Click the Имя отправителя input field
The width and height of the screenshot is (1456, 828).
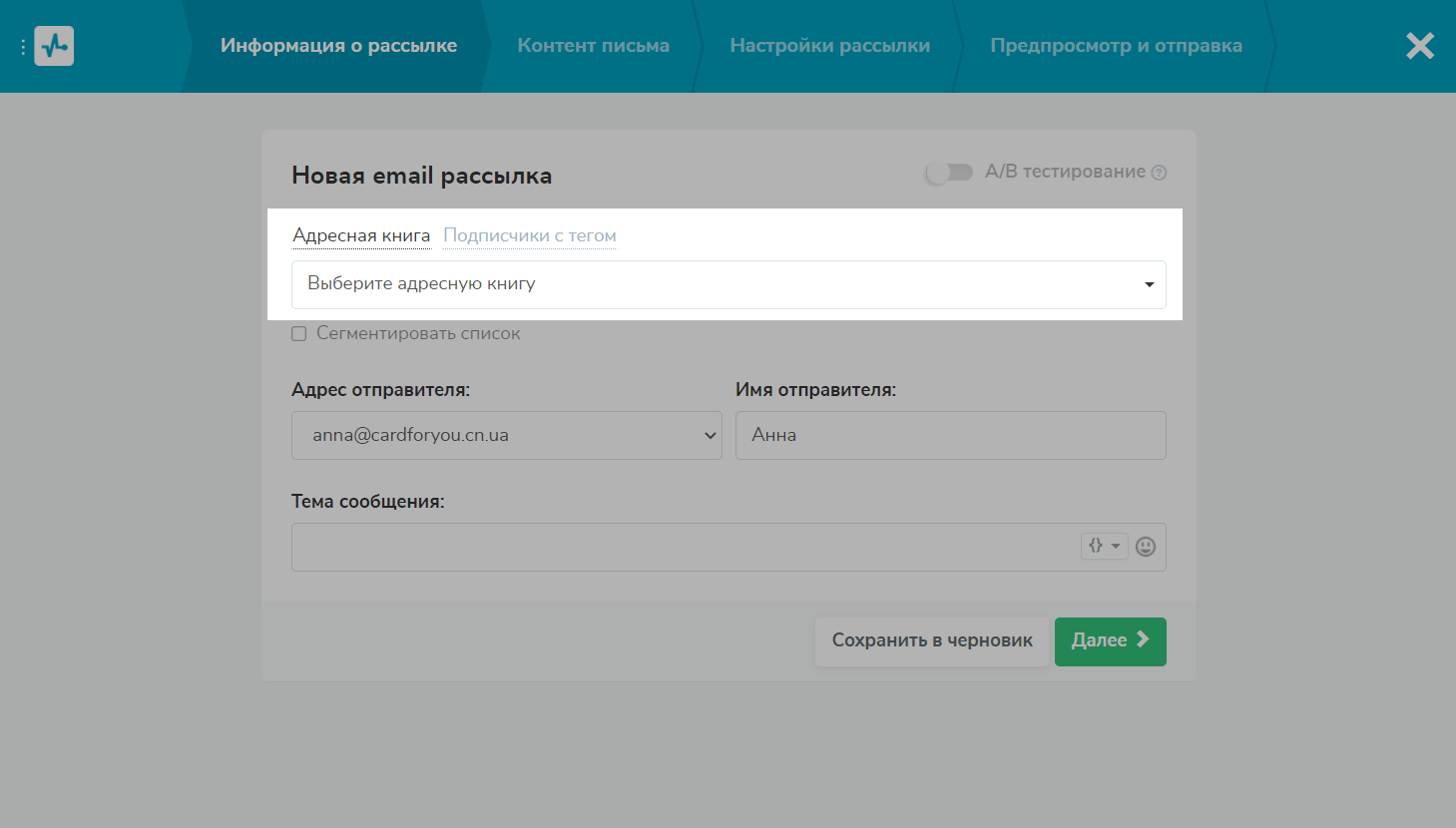(950, 436)
